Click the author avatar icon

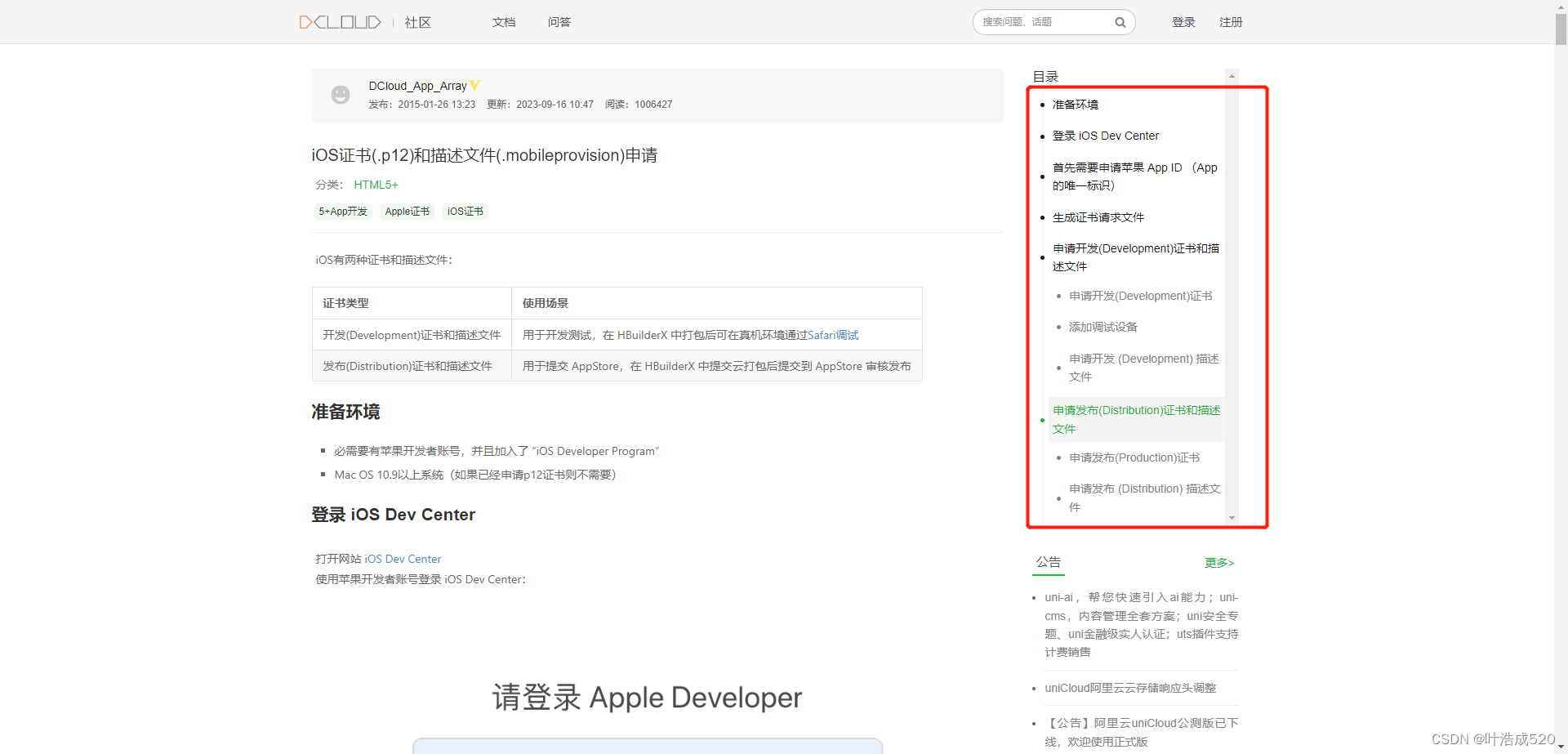[x=341, y=95]
